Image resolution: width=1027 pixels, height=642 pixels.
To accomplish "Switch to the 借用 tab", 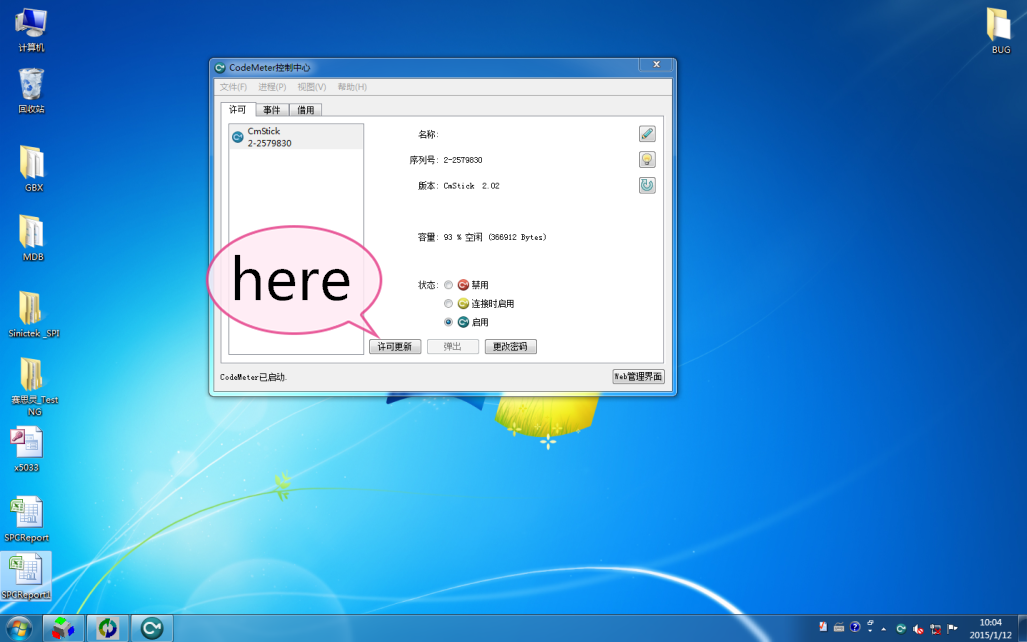I will [306, 110].
